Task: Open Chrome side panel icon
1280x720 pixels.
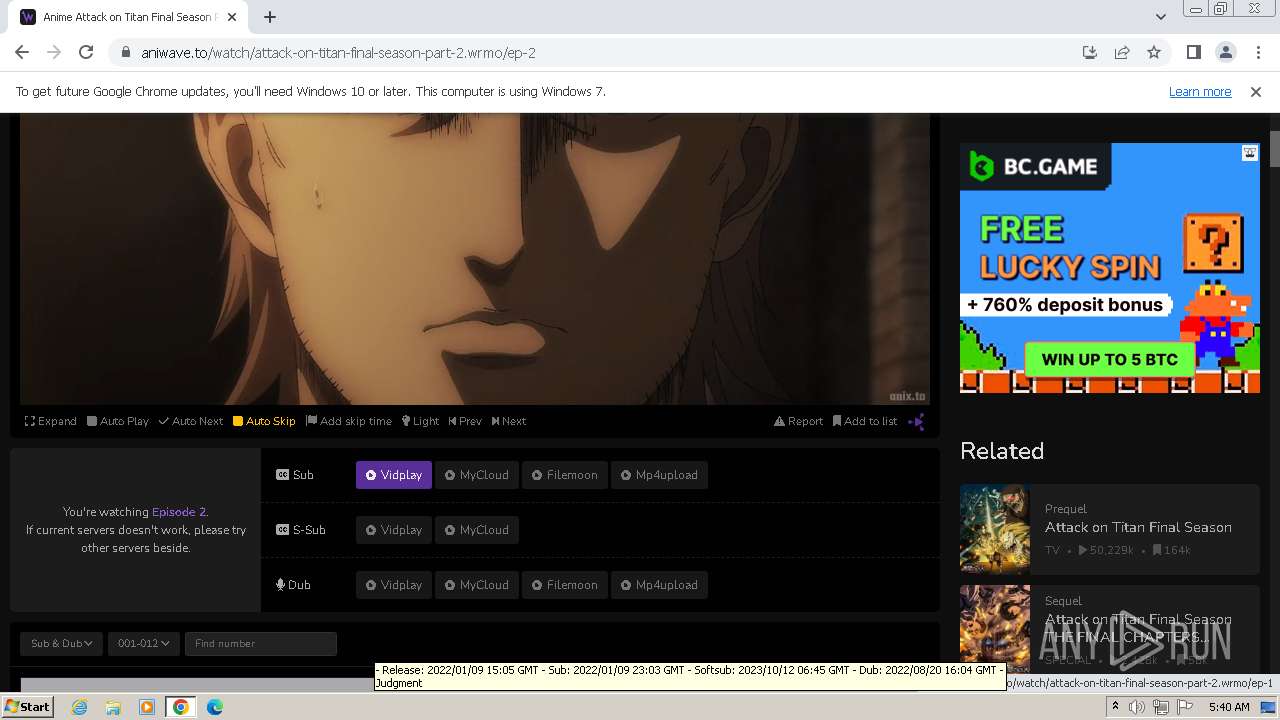Action: click(1193, 53)
